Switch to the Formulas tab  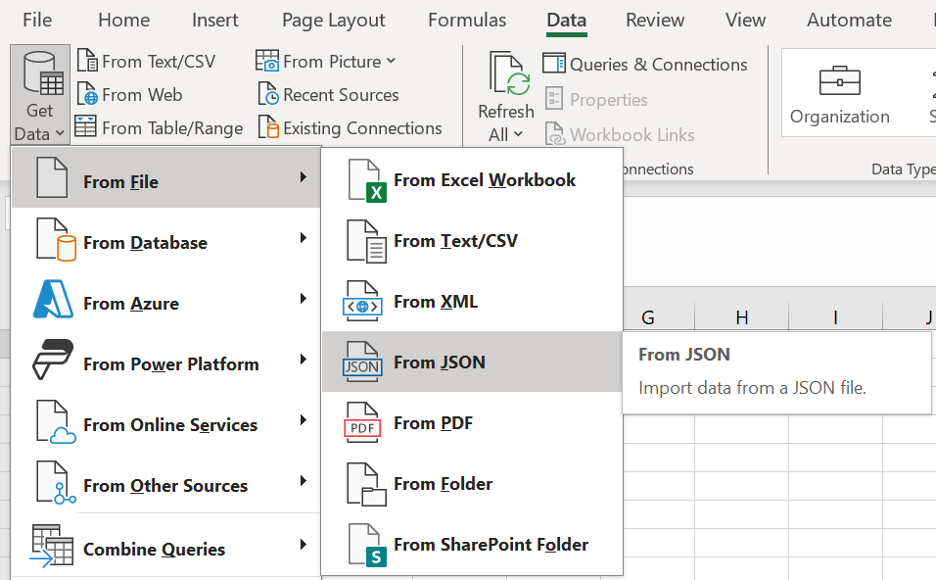click(467, 20)
